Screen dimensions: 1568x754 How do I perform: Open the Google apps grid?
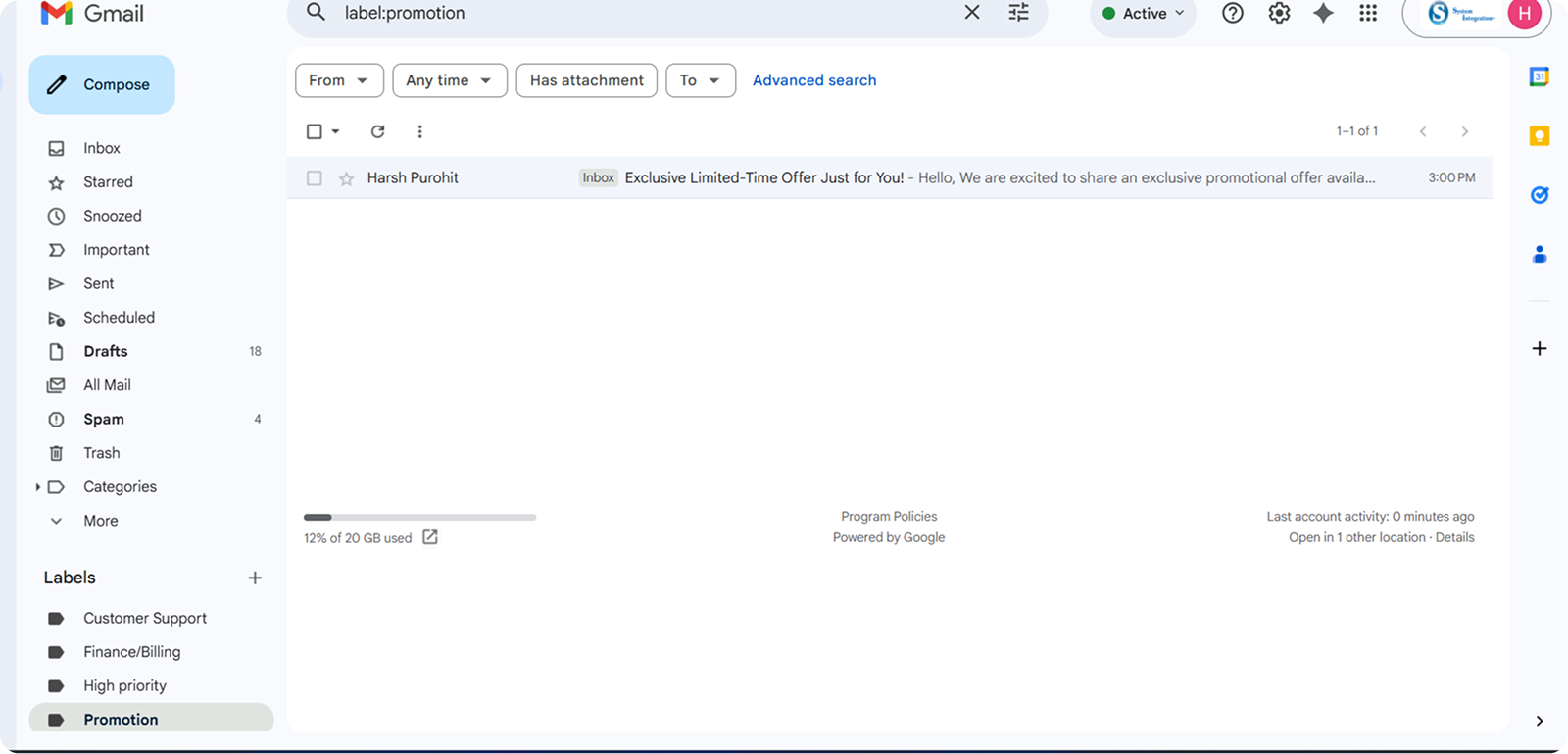click(1368, 13)
